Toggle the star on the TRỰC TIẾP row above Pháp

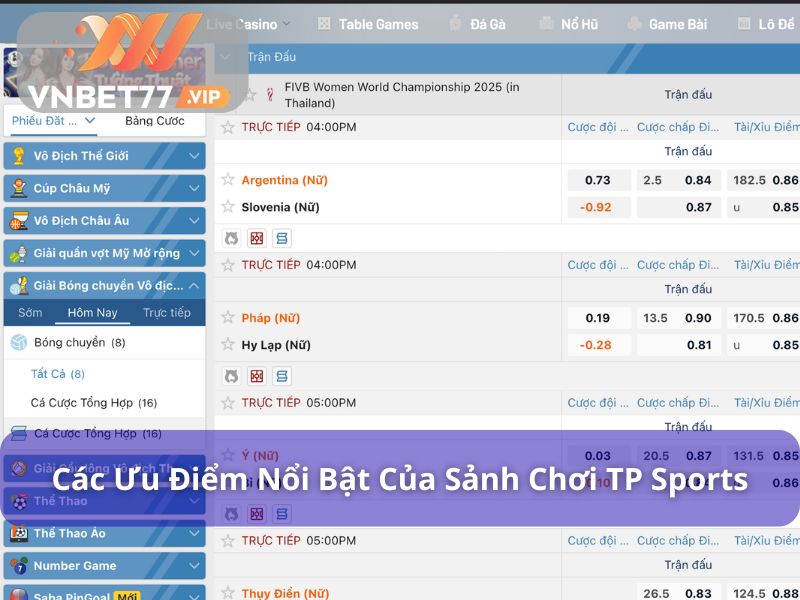pyautogui.click(x=228, y=265)
